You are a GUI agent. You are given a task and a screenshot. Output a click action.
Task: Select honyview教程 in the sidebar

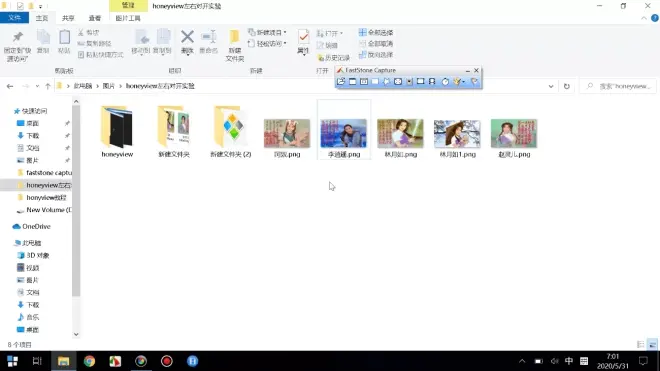coord(42,198)
